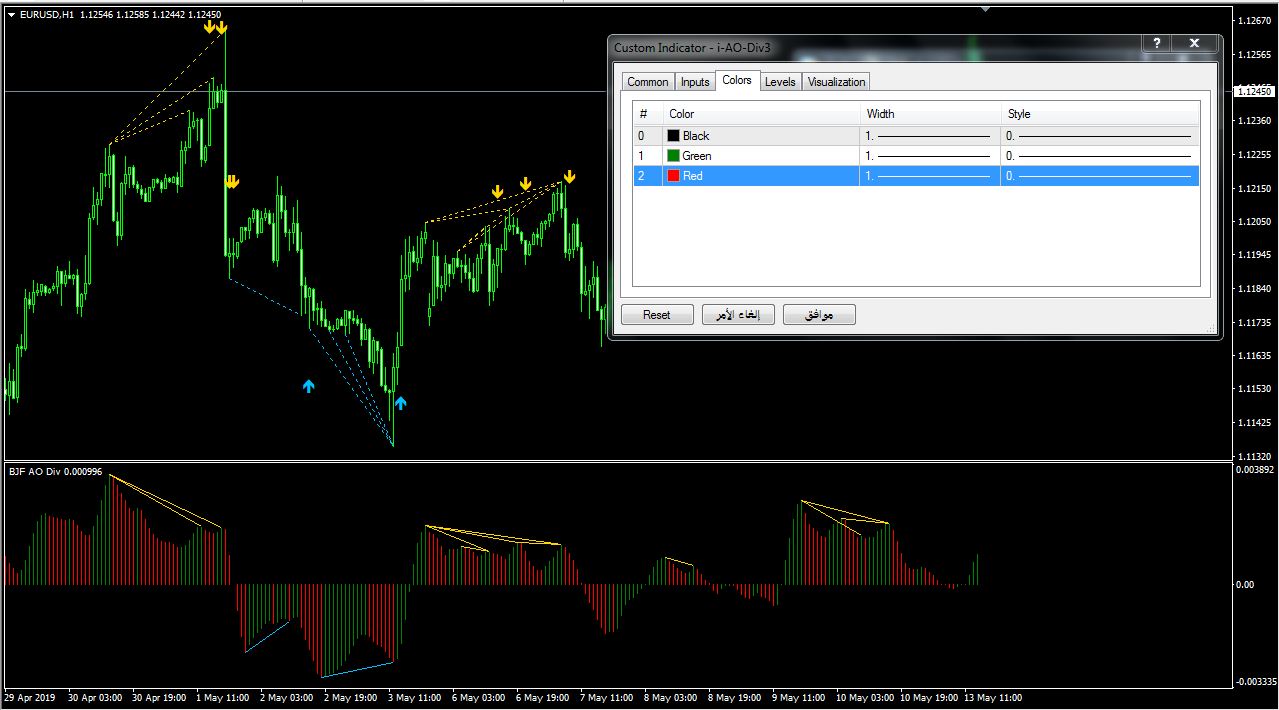Switch to the Inputs tab
Image resolution: width=1279 pixels, height=710 pixels.
(x=695, y=82)
